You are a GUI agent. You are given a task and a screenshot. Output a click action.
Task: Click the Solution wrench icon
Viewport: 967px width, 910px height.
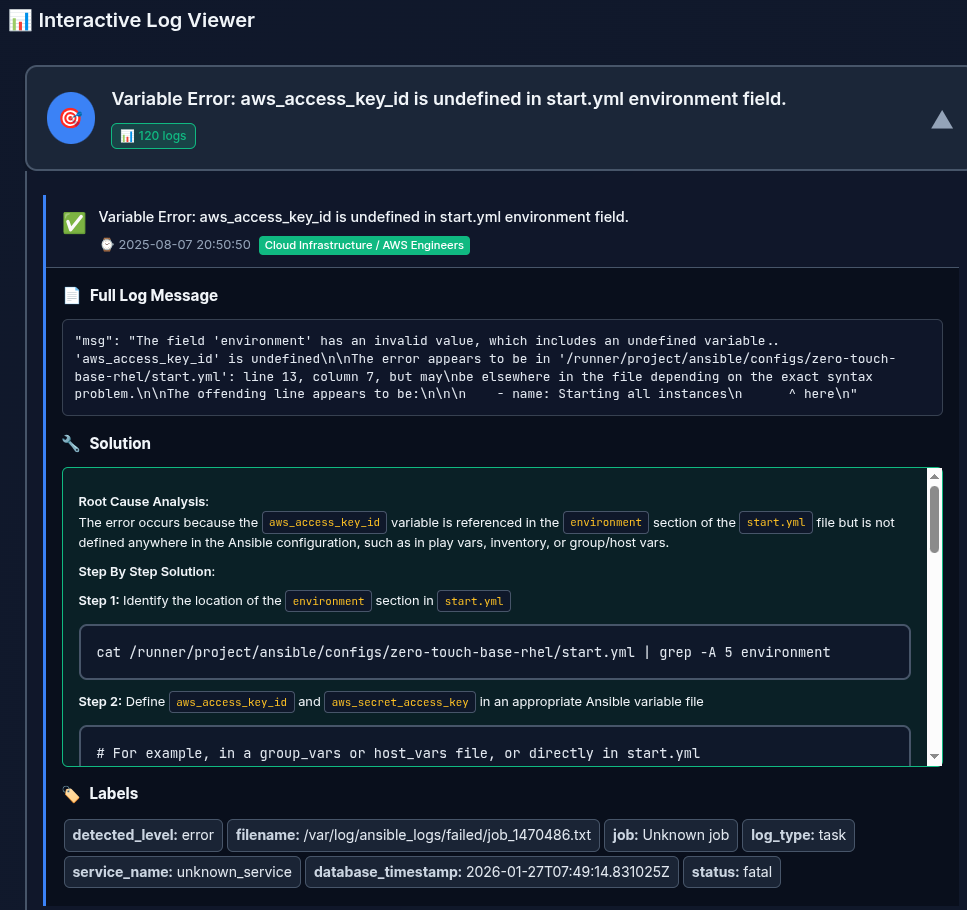pyautogui.click(x=71, y=443)
